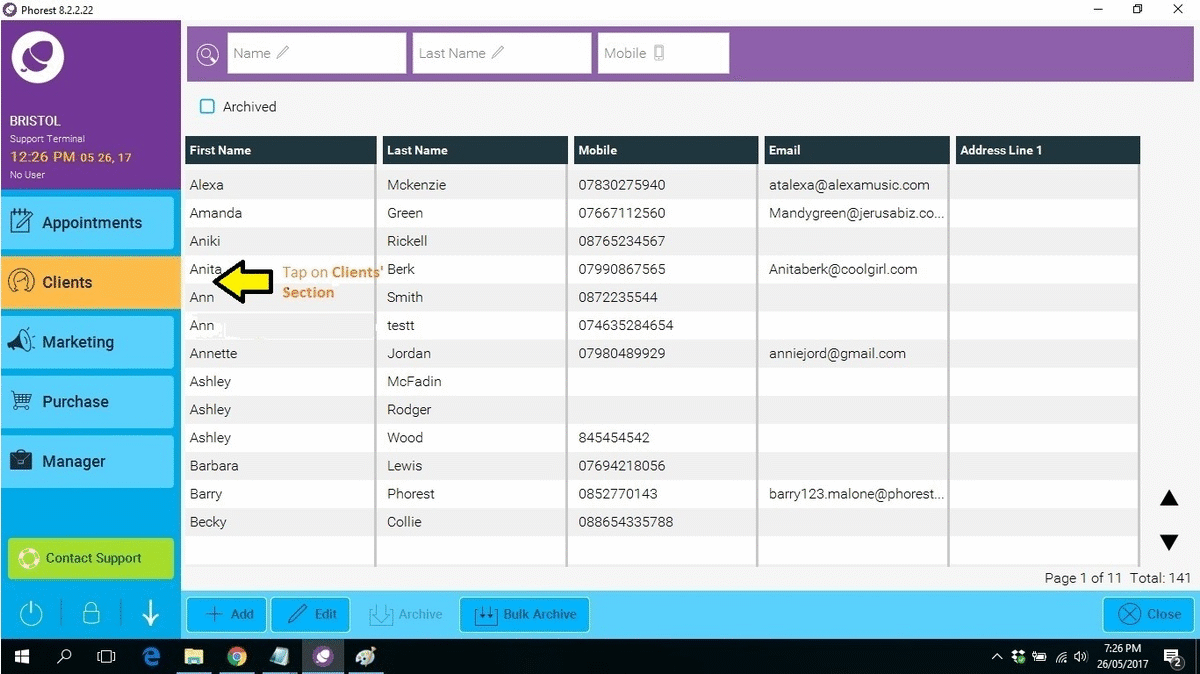The image size is (1200, 674).
Task: Select the client first name Barry
Action: pyautogui.click(x=206, y=493)
